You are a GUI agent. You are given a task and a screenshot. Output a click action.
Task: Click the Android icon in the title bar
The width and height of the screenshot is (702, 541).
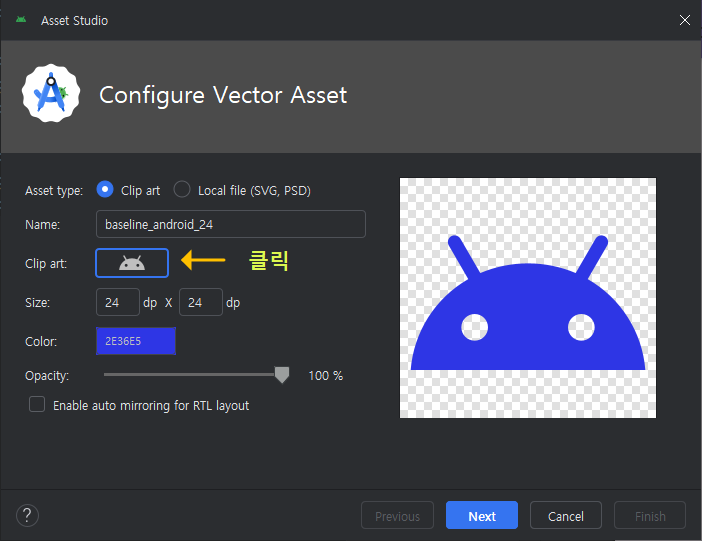[21, 20]
